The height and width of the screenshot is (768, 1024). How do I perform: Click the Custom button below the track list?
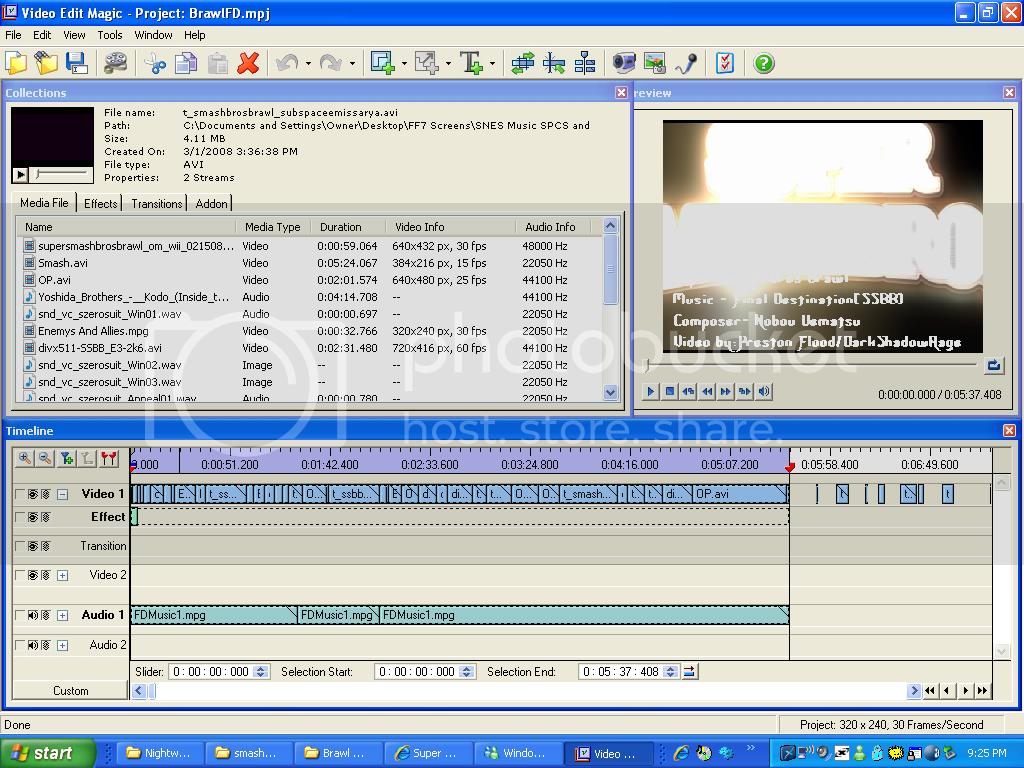(x=71, y=691)
